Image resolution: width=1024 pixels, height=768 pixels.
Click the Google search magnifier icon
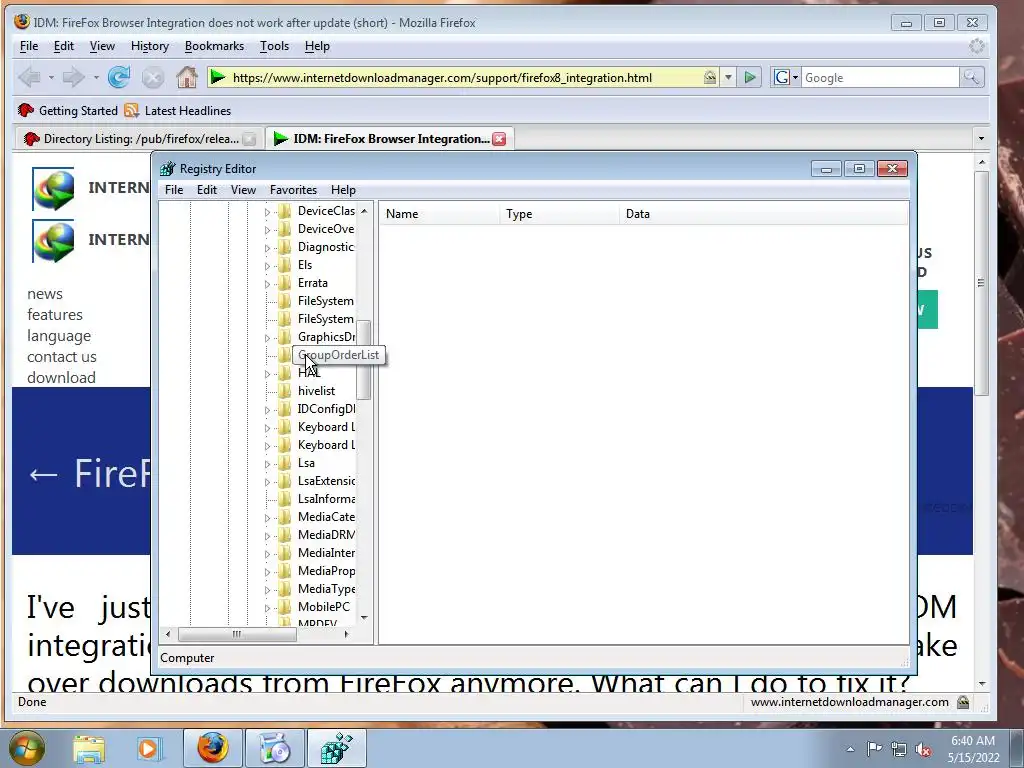[972, 78]
